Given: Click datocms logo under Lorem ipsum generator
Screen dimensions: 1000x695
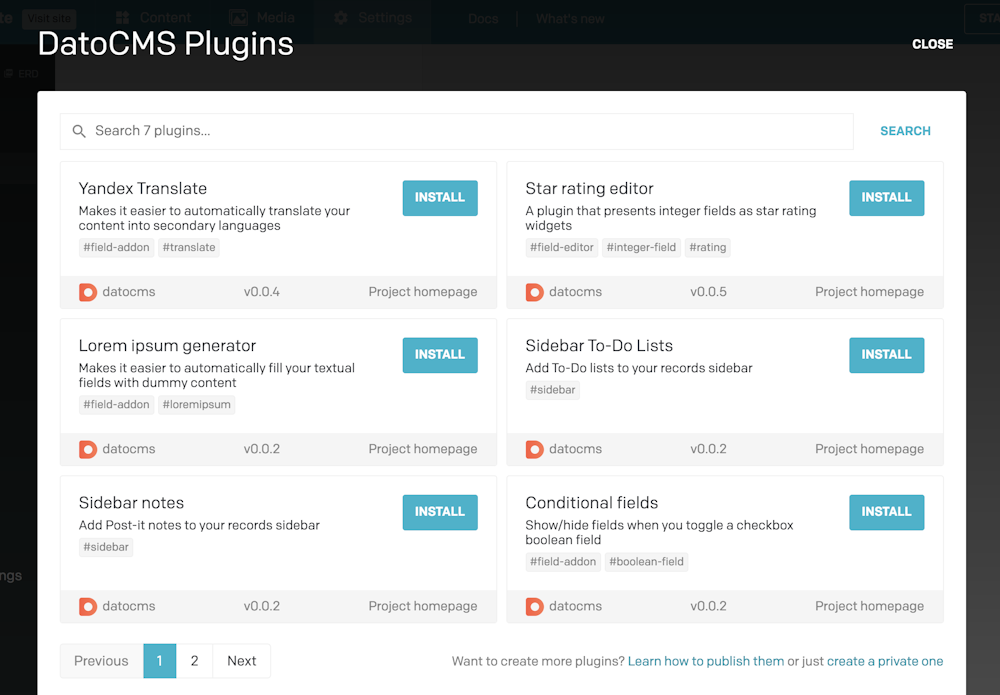Looking at the screenshot, I should (88, 450).
